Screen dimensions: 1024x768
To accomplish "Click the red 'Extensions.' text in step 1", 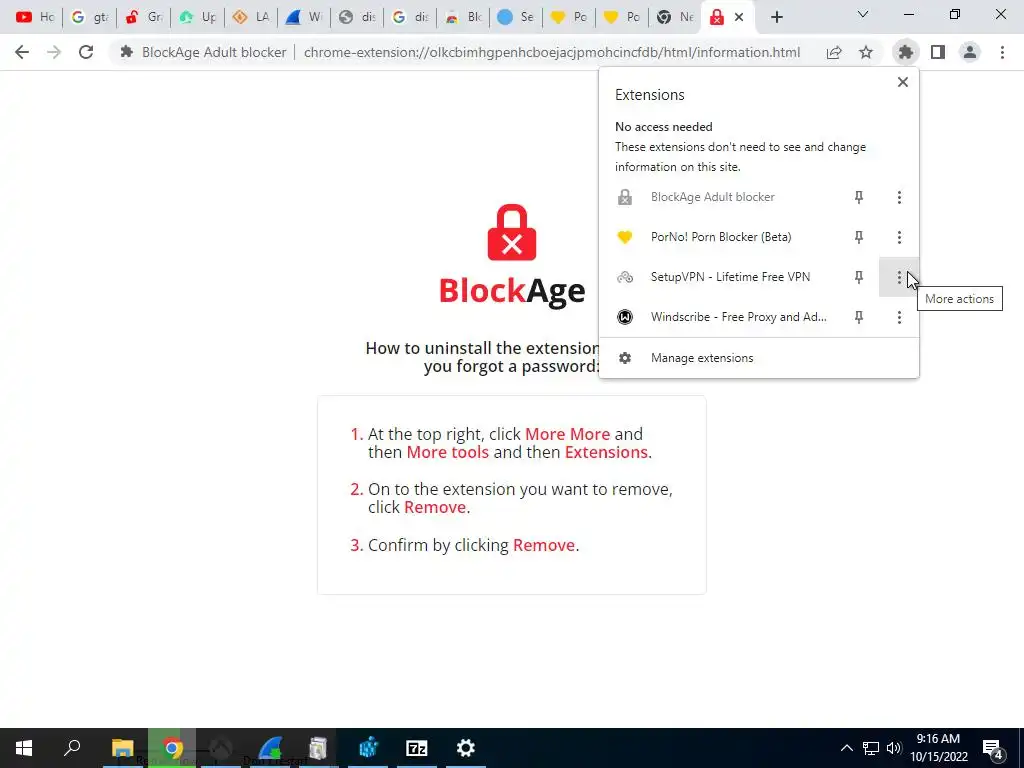I will 608,452.
